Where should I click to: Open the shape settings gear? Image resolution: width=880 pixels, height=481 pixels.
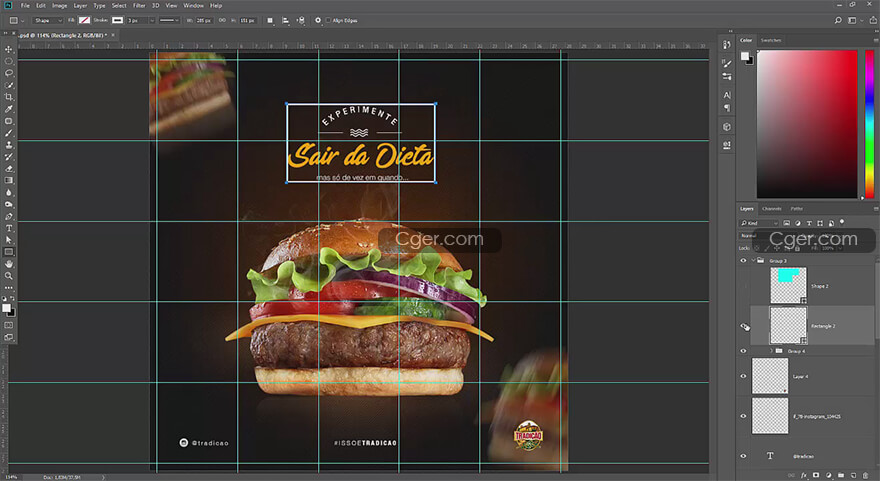[318, 20]
